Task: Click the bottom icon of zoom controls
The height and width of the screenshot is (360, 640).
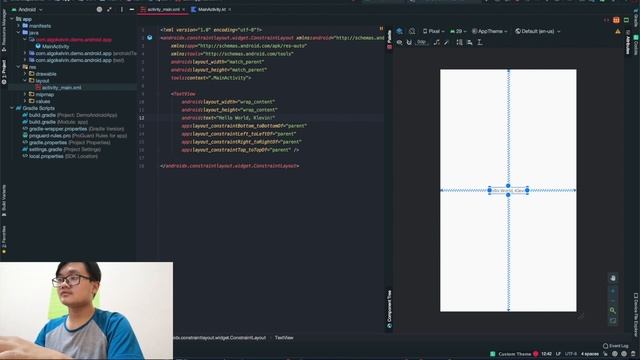Action: coord(613,321)
